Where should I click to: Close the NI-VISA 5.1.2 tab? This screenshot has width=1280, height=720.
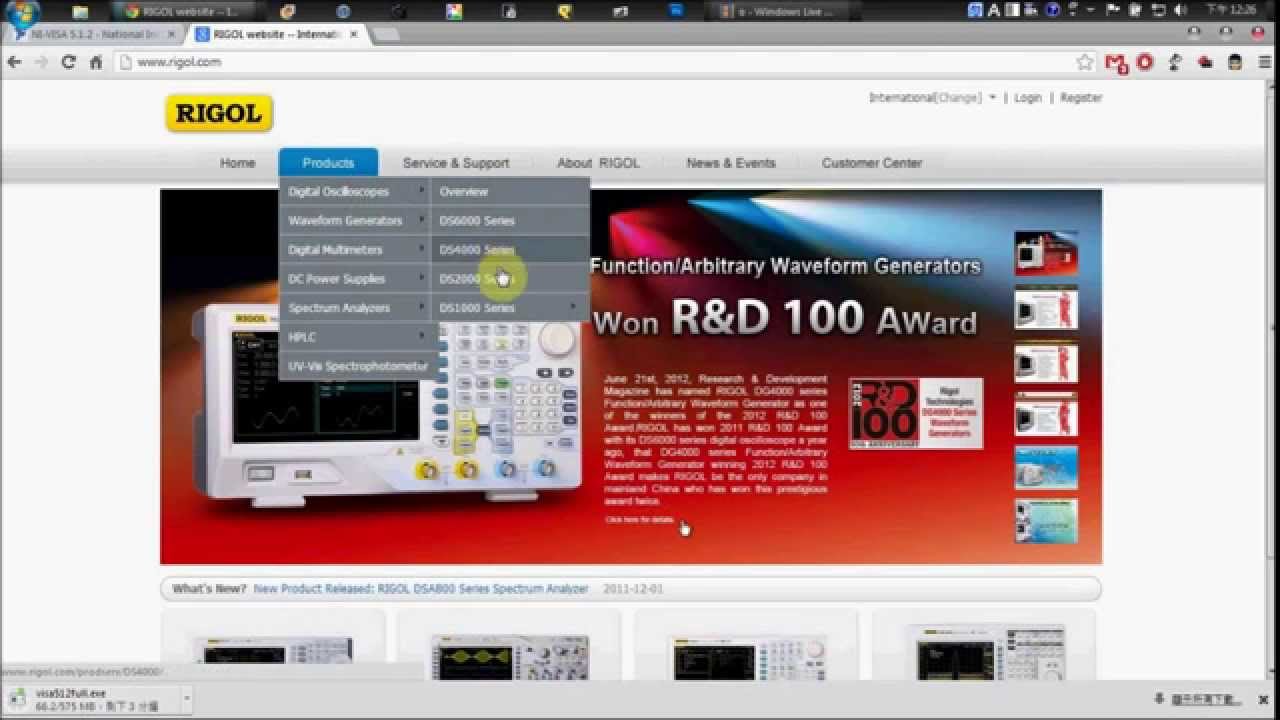pos(172,34)
